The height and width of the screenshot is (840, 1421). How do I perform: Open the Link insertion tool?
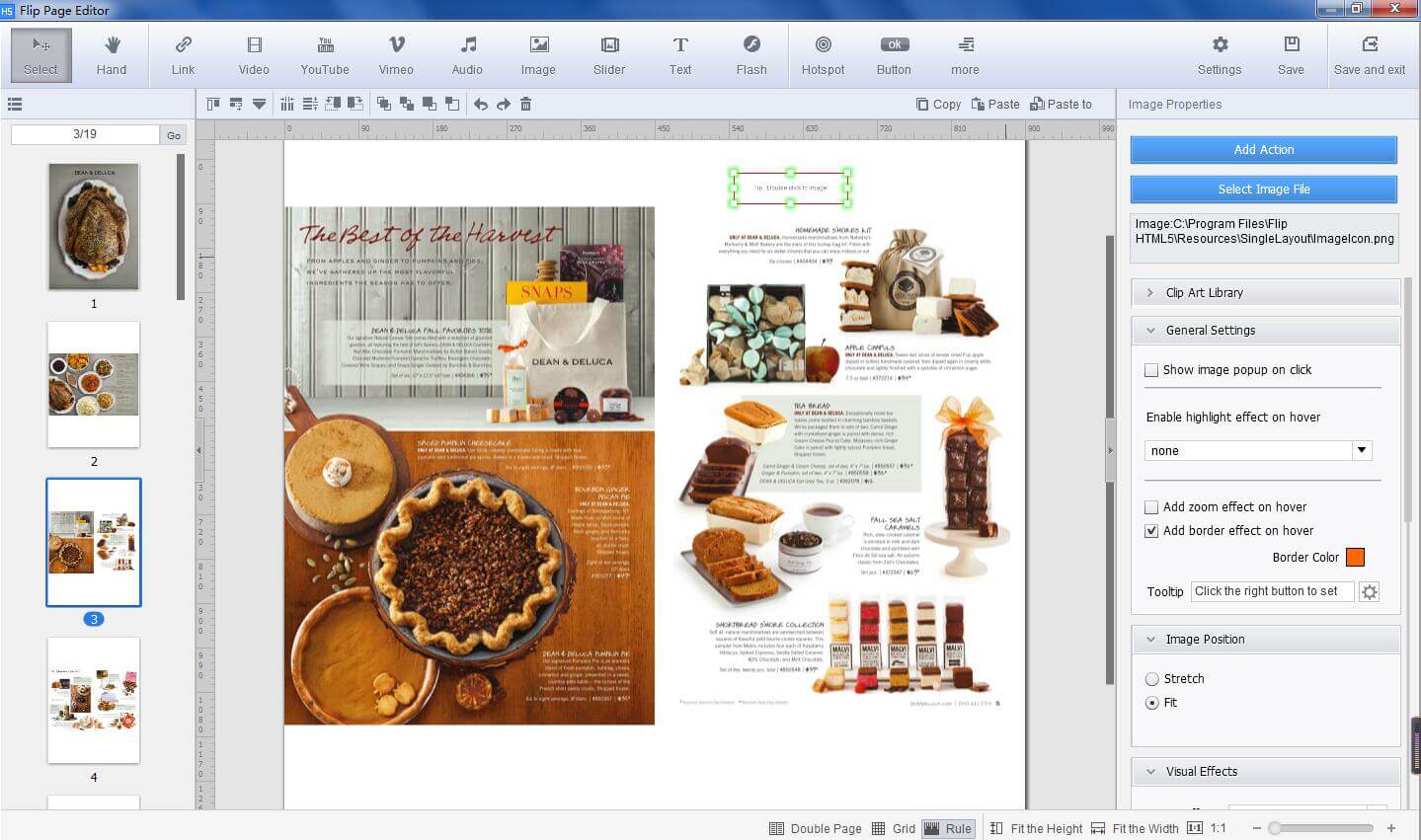pyautogui.click(x=182, y=54)
